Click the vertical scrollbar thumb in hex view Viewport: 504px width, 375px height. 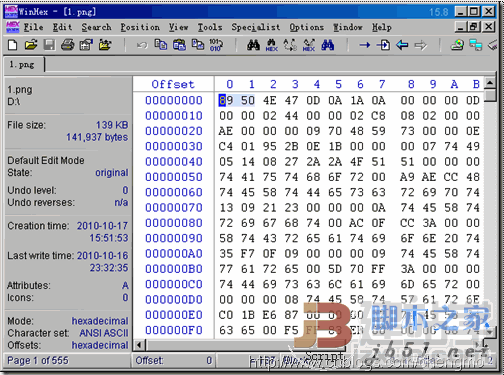(490, 95)
